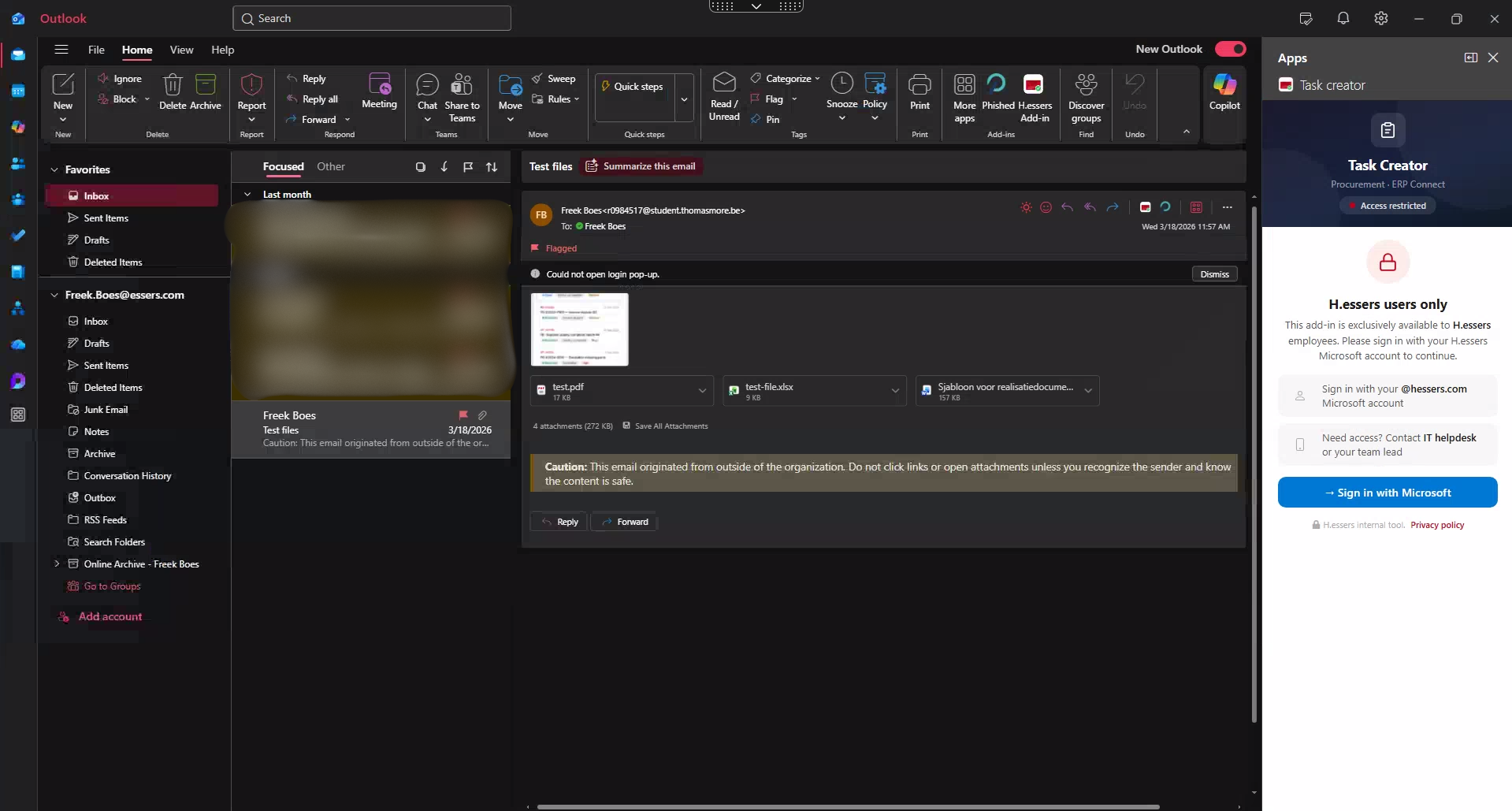The width and height of the screenshot is (1512, 811).
Task: Open Discover groups
Action: 1086,98
